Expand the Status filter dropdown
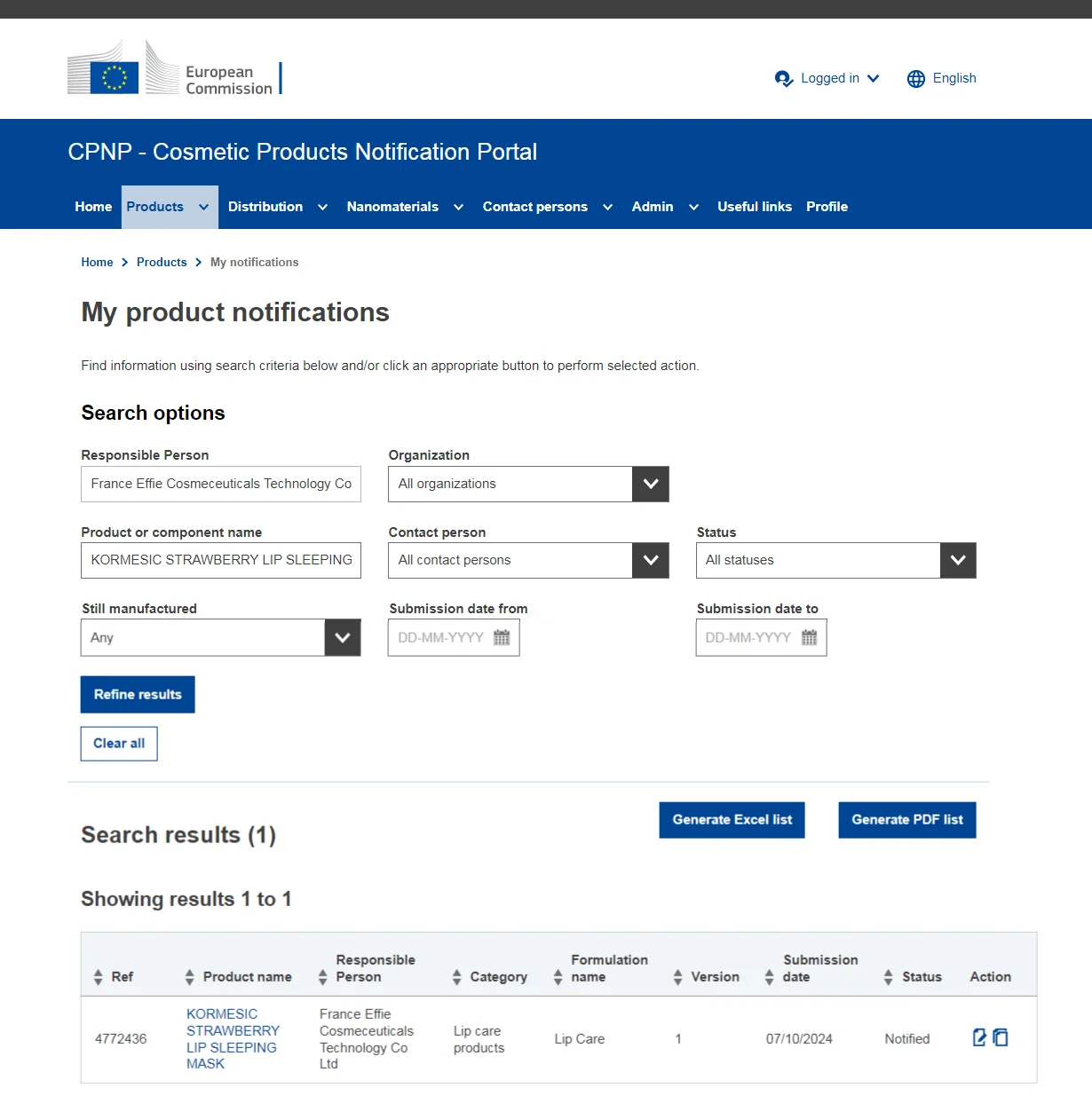 point(957,560)
